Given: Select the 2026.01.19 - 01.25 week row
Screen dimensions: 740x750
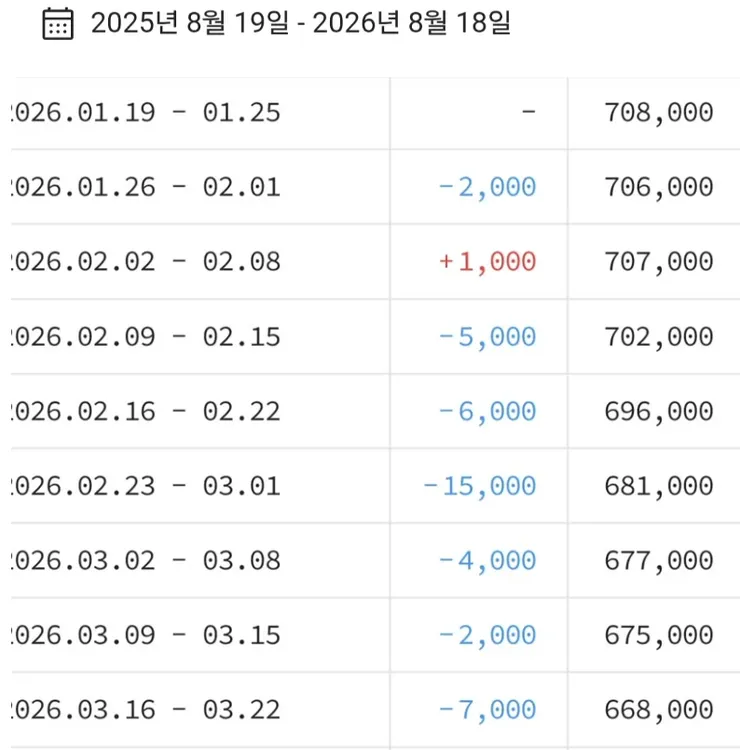Looking at the screenshot, I should point(376,113).
